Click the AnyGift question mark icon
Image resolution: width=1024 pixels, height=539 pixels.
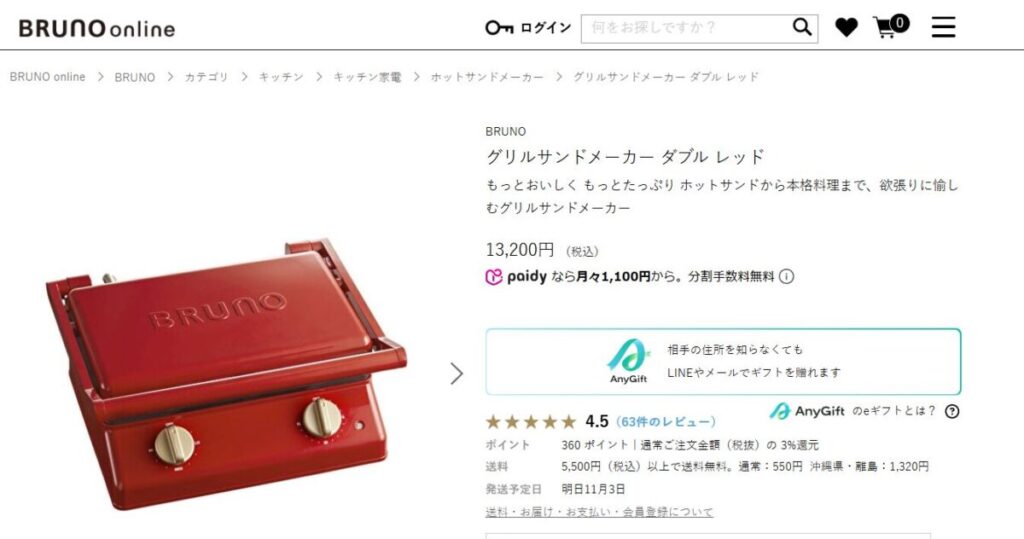tap(952, 411)
